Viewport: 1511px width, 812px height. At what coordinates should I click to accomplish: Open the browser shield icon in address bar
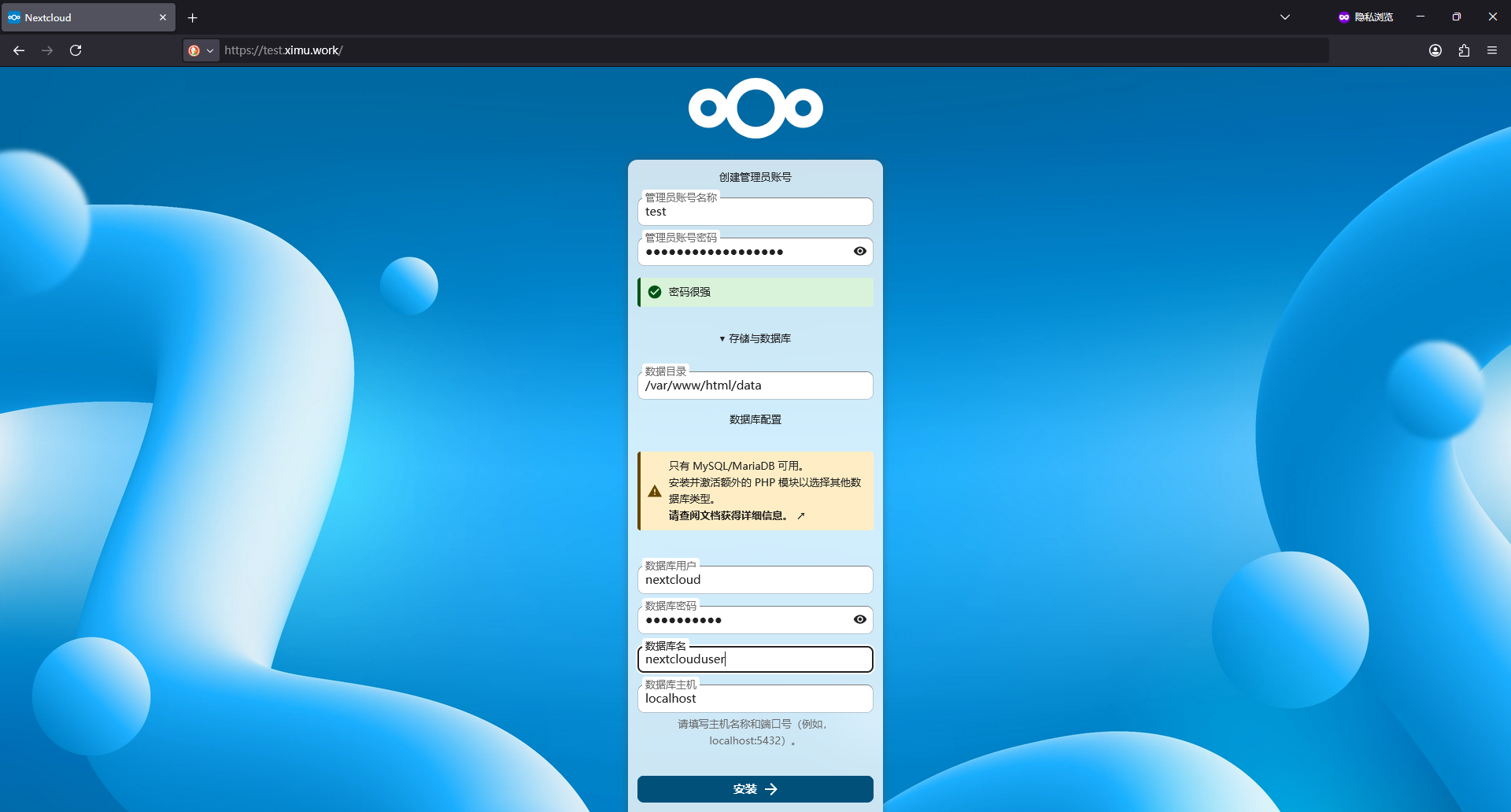pos(194,50)
